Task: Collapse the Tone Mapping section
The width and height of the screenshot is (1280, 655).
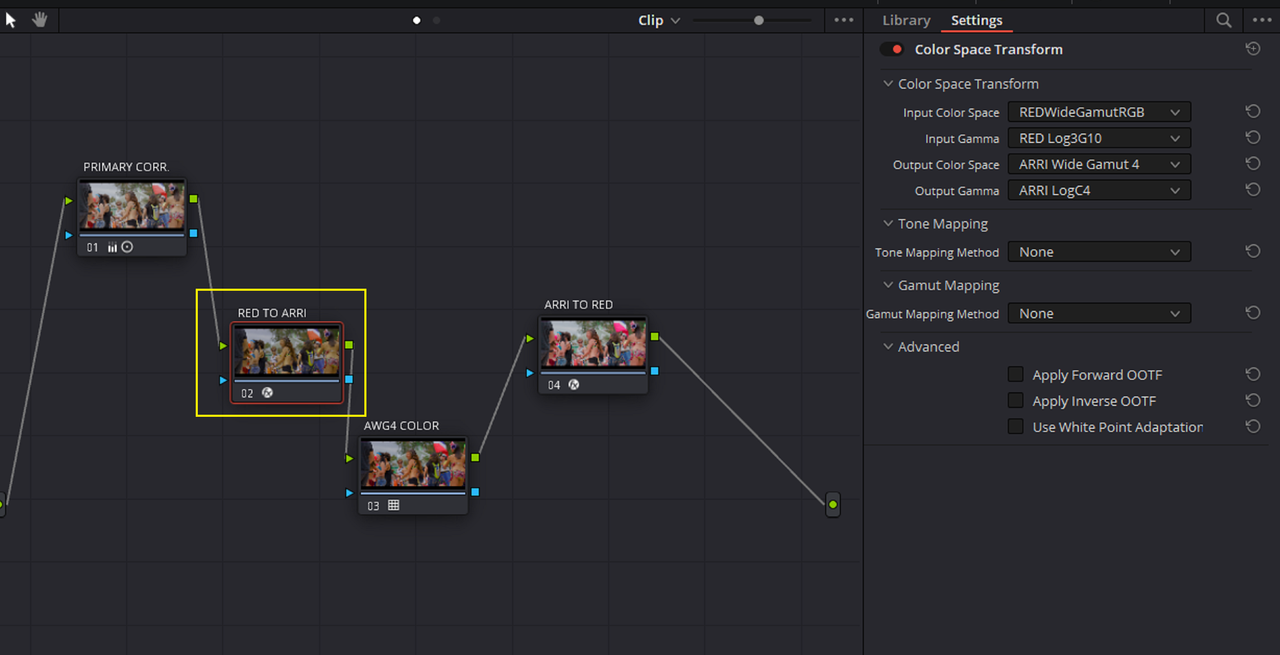Action: coord(888,224)
